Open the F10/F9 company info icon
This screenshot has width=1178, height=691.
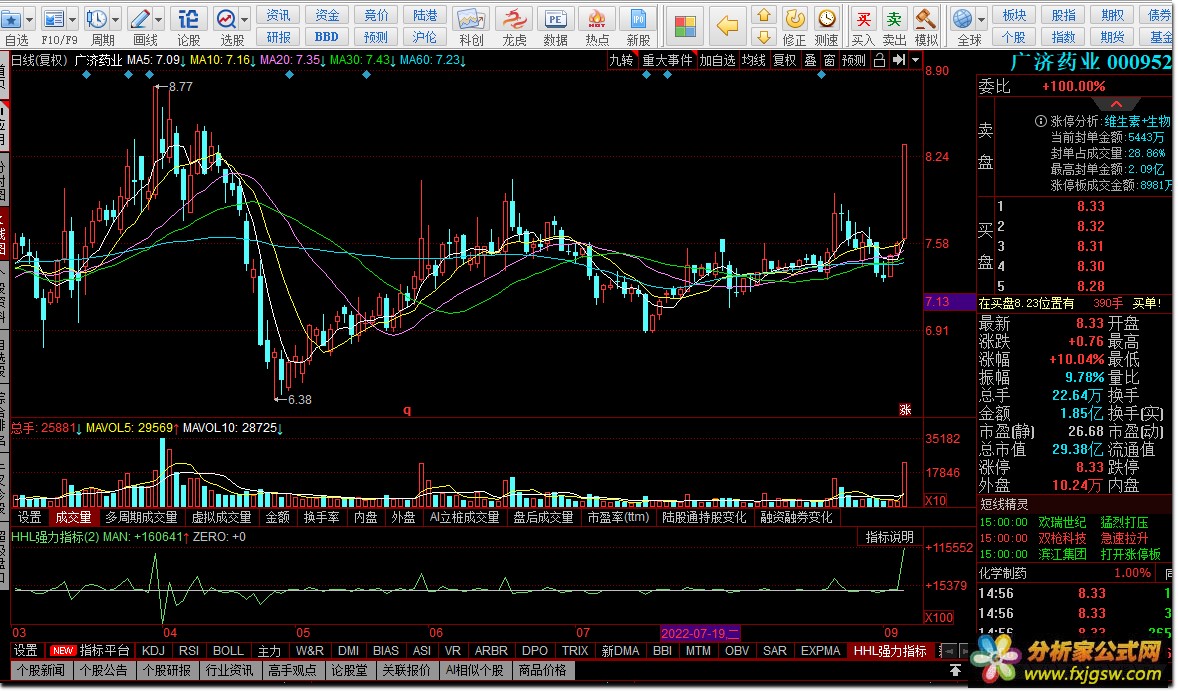pyautogui.click(x=53, y=19)
